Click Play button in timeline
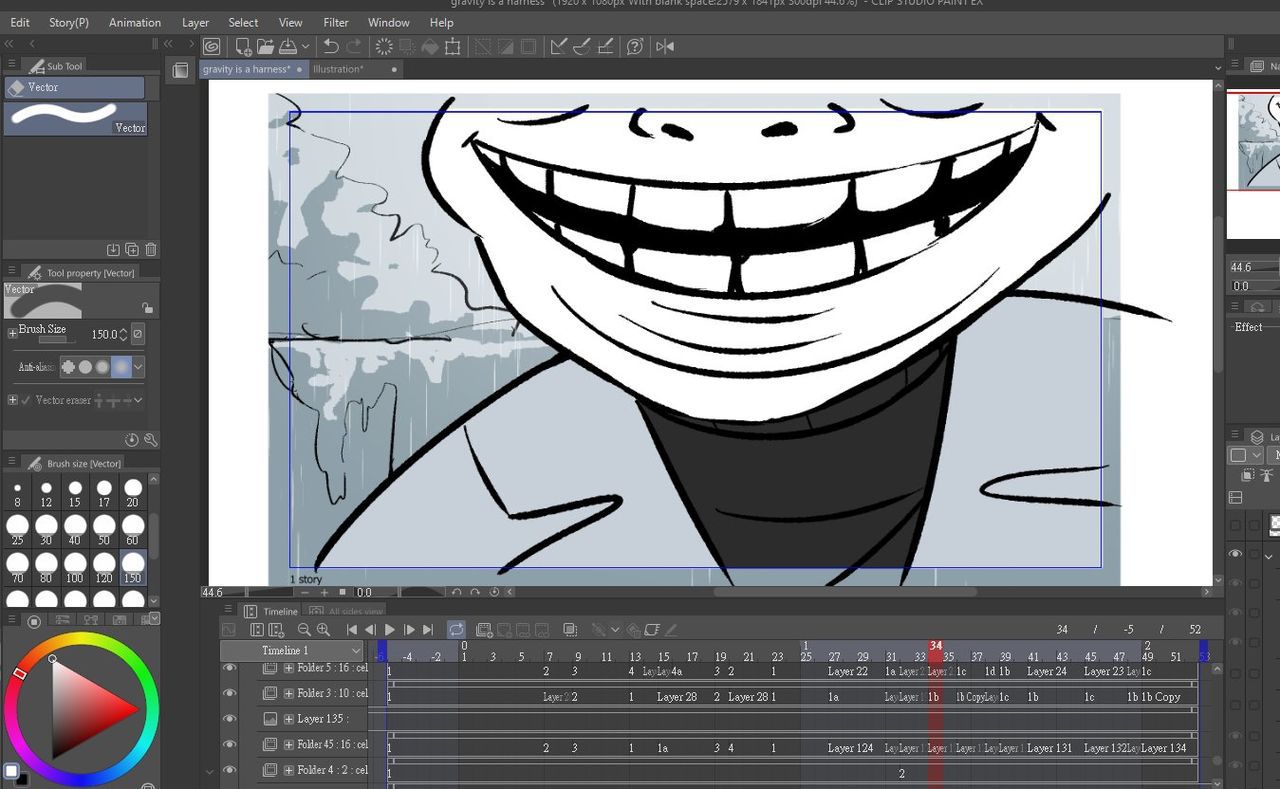 [x=390, y=630]
